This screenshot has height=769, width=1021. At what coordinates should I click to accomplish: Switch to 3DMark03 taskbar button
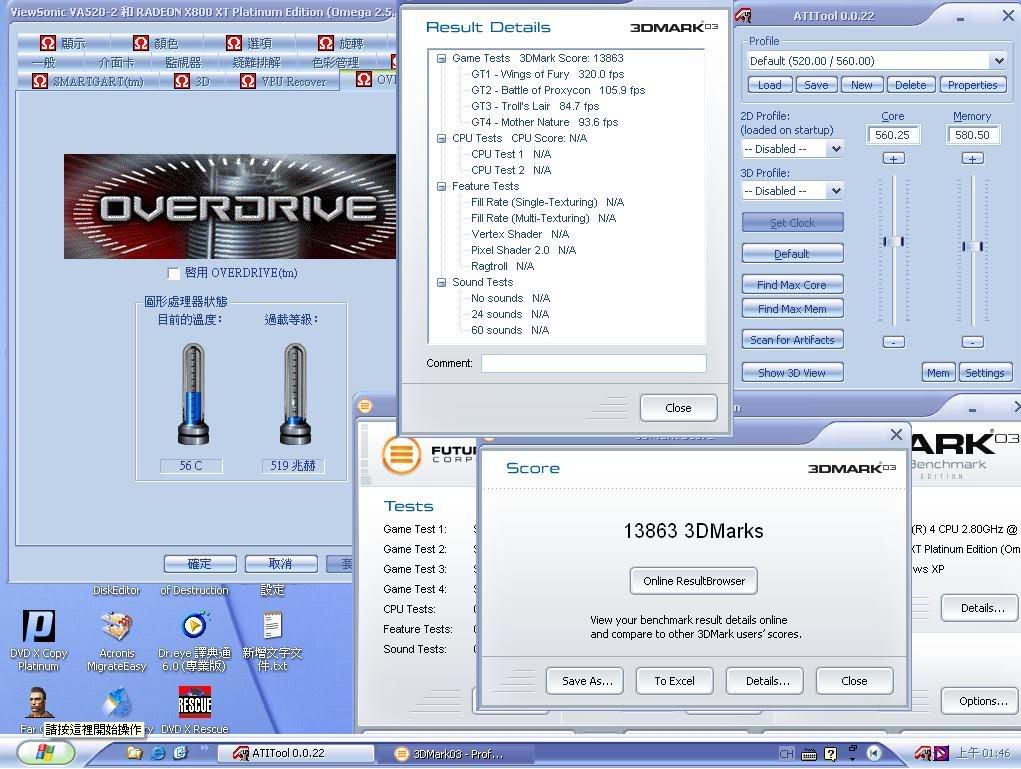456,754
